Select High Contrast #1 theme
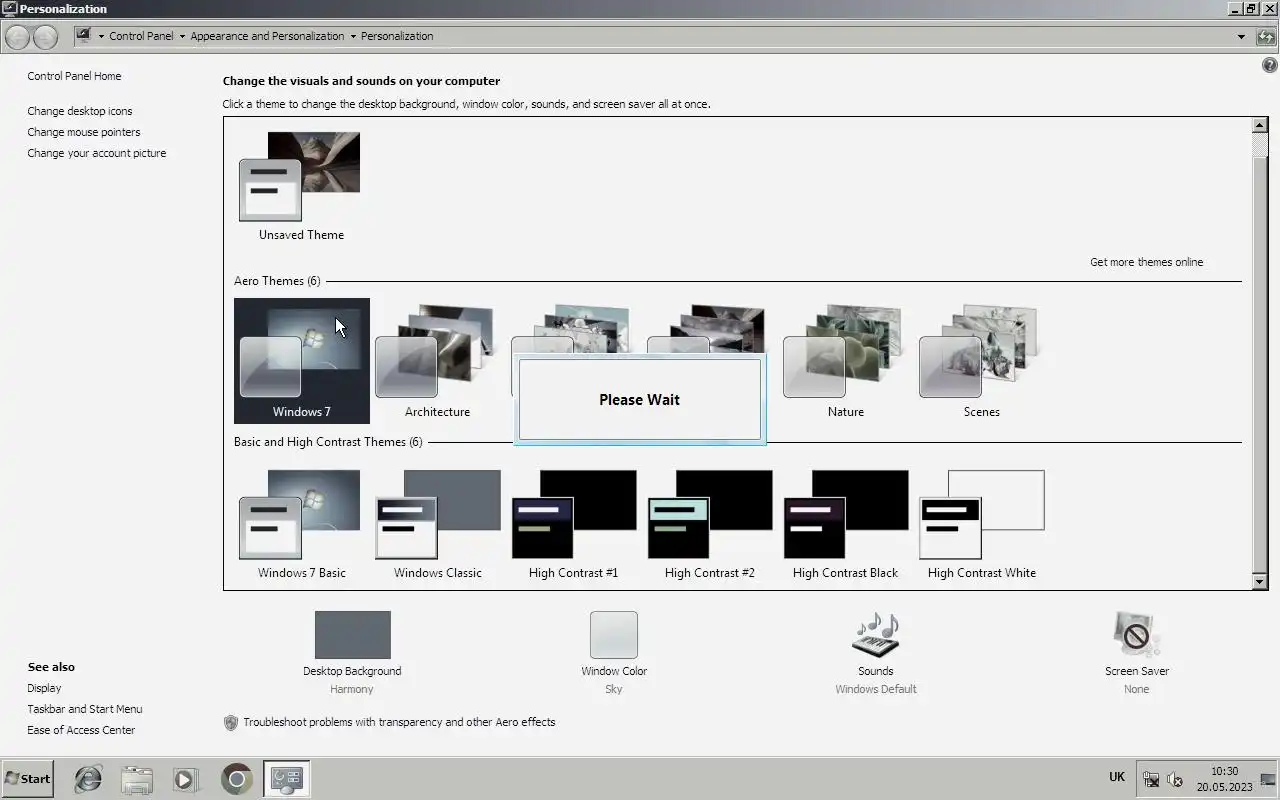 tap(573, 524)
